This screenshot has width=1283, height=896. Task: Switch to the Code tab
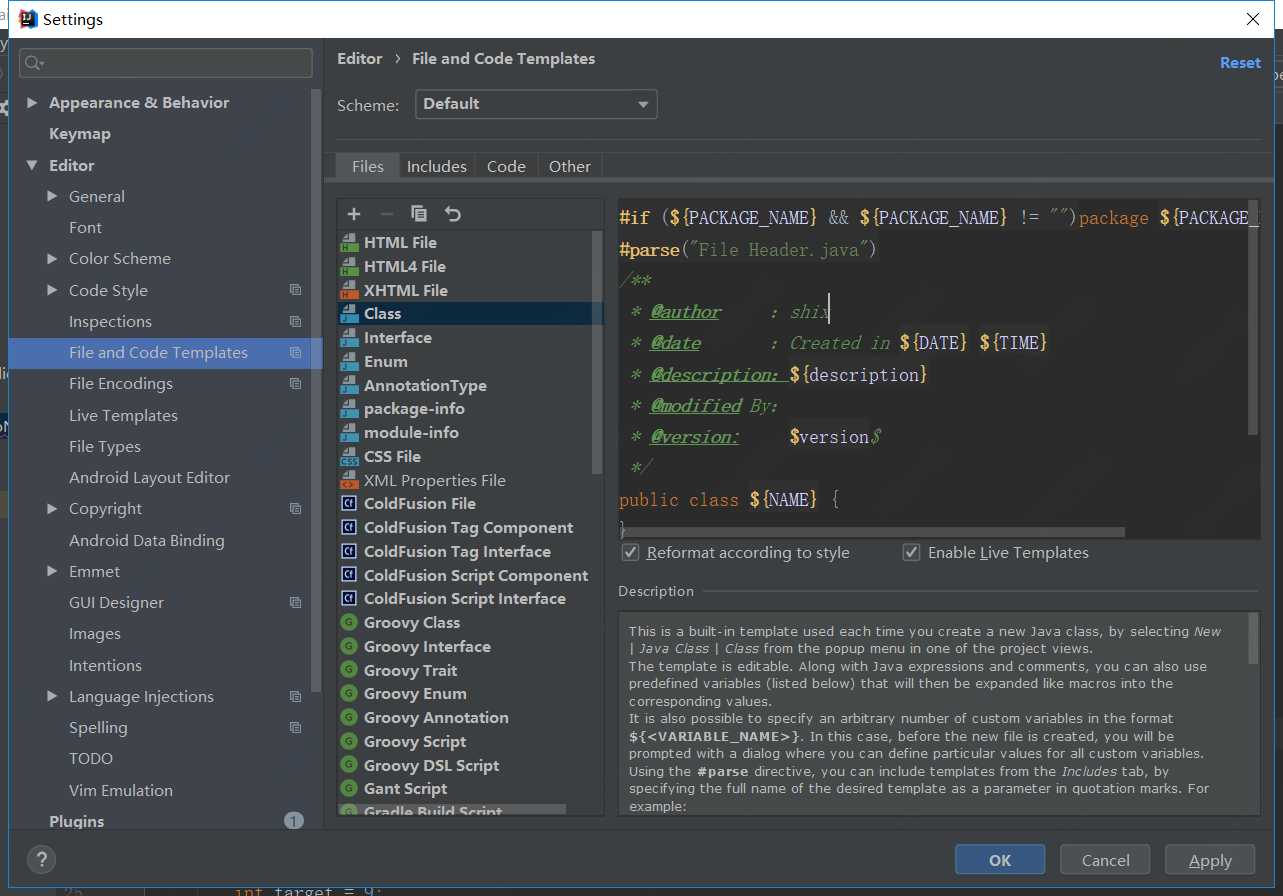point(506,166)
